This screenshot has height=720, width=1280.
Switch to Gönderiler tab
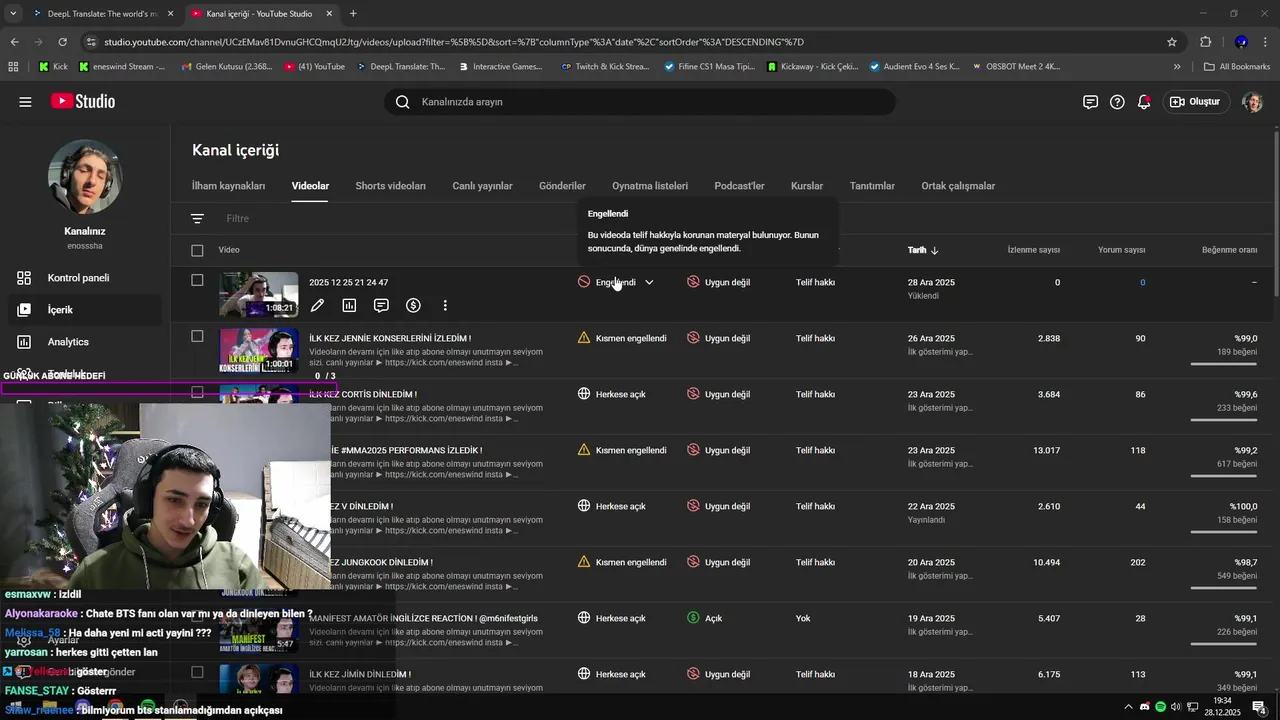click(x=562, y=186)
